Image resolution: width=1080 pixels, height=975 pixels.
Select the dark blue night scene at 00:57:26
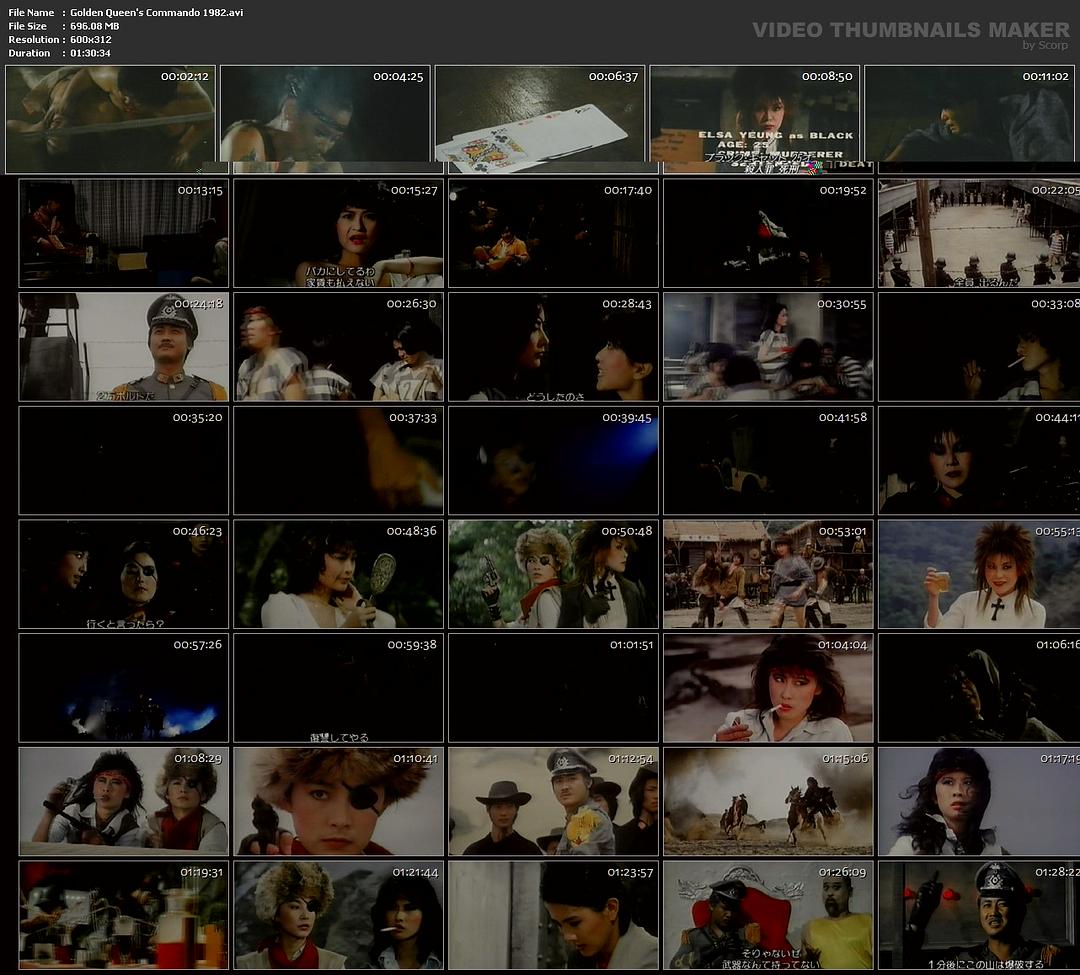[x=123, y=688]
